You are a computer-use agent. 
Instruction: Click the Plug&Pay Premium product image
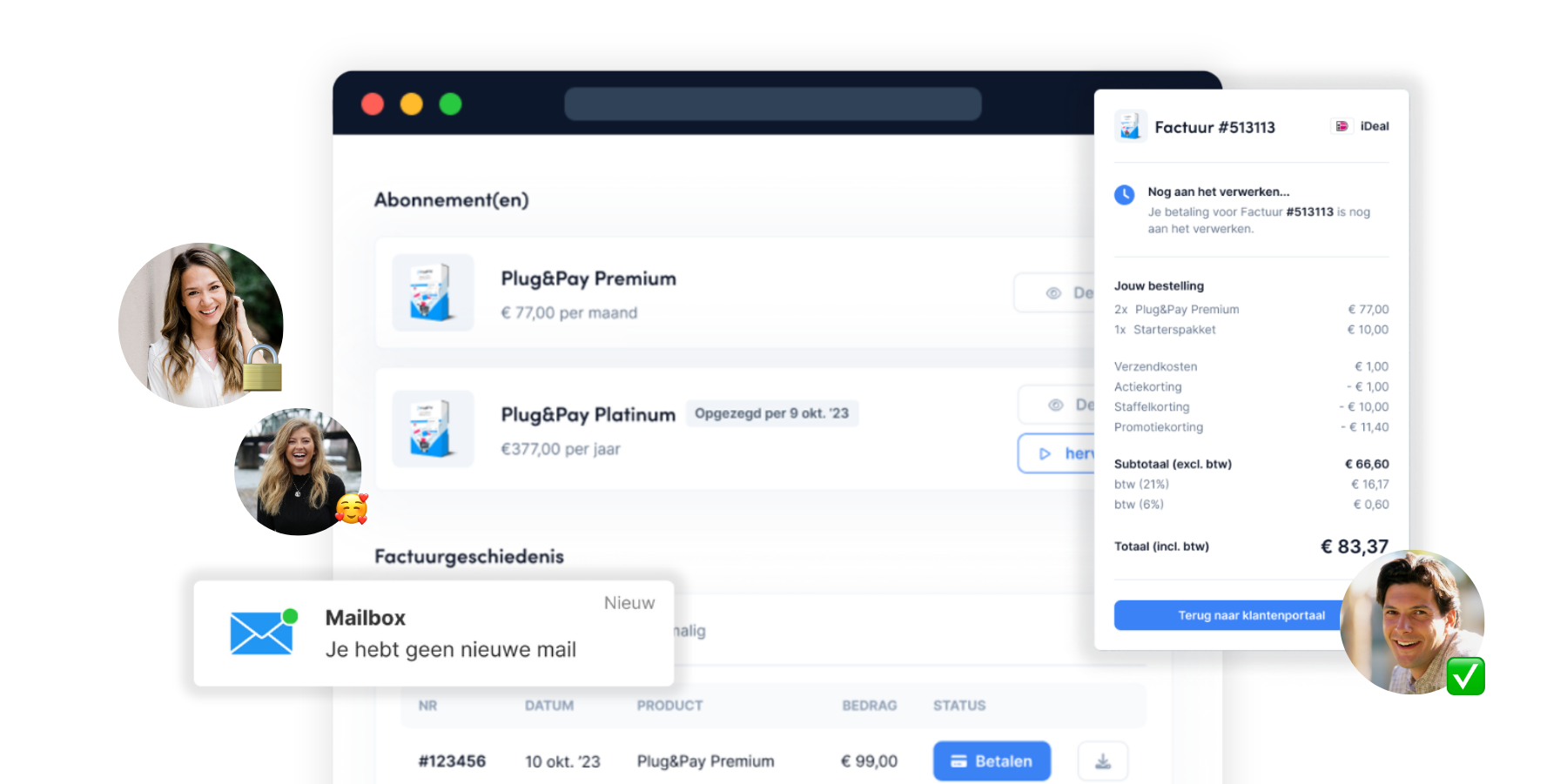433,292
